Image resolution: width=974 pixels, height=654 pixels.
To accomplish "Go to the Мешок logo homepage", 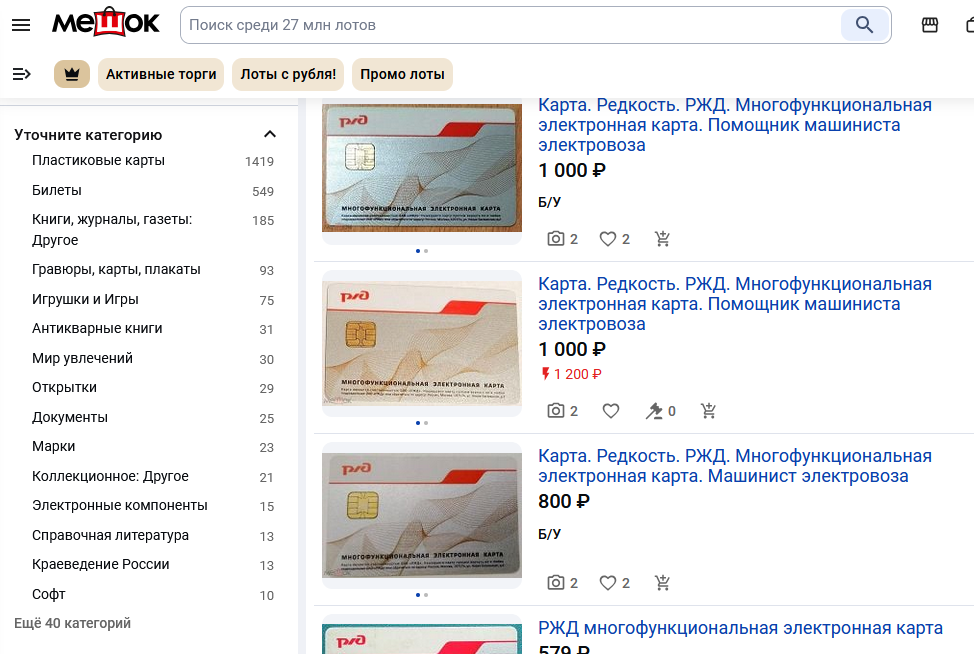I will [x=106, y=23].
